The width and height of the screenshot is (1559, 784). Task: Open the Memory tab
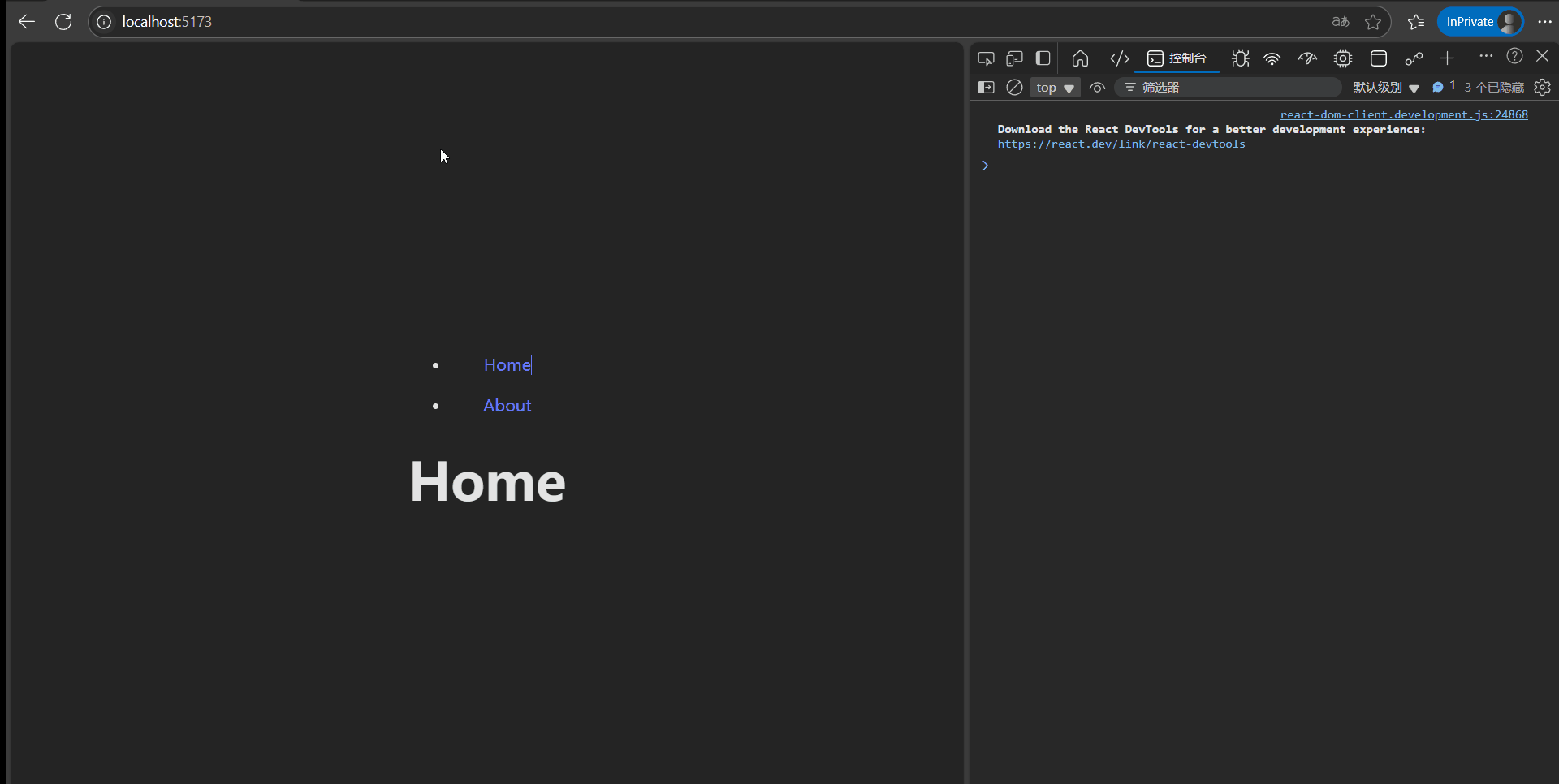pos(1343,58)
